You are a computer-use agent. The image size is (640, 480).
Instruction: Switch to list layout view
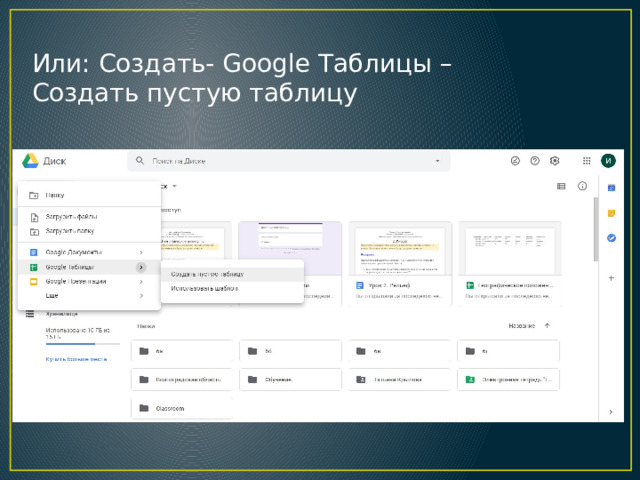(561, 186)
